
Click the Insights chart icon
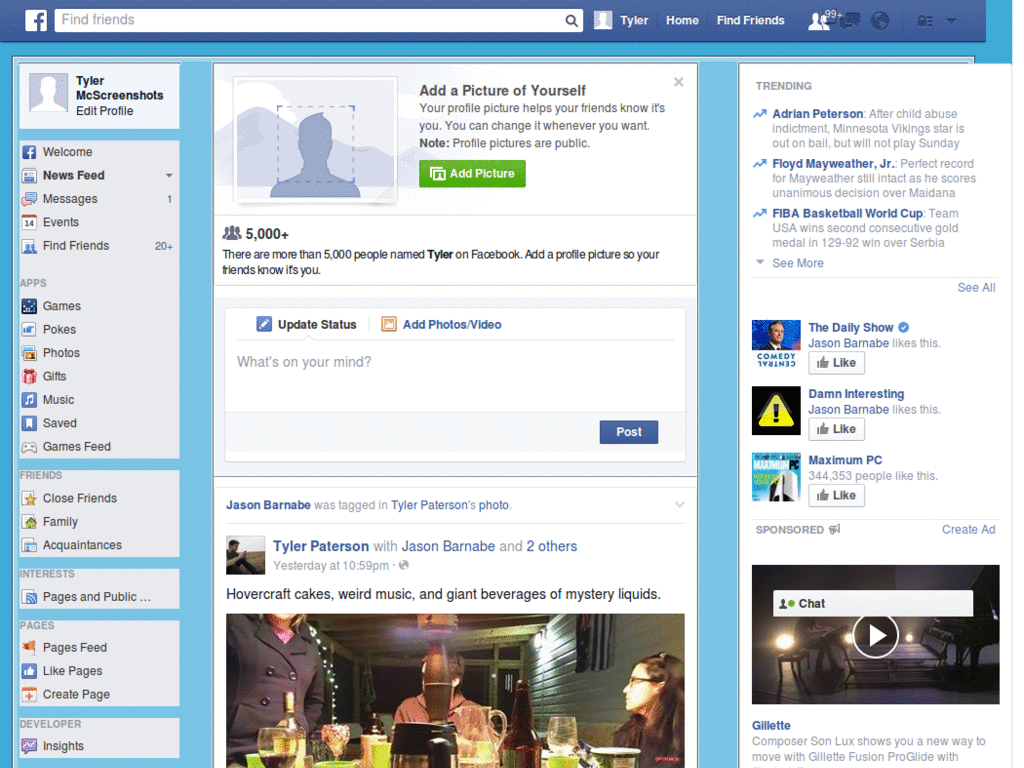click(29, 746)
